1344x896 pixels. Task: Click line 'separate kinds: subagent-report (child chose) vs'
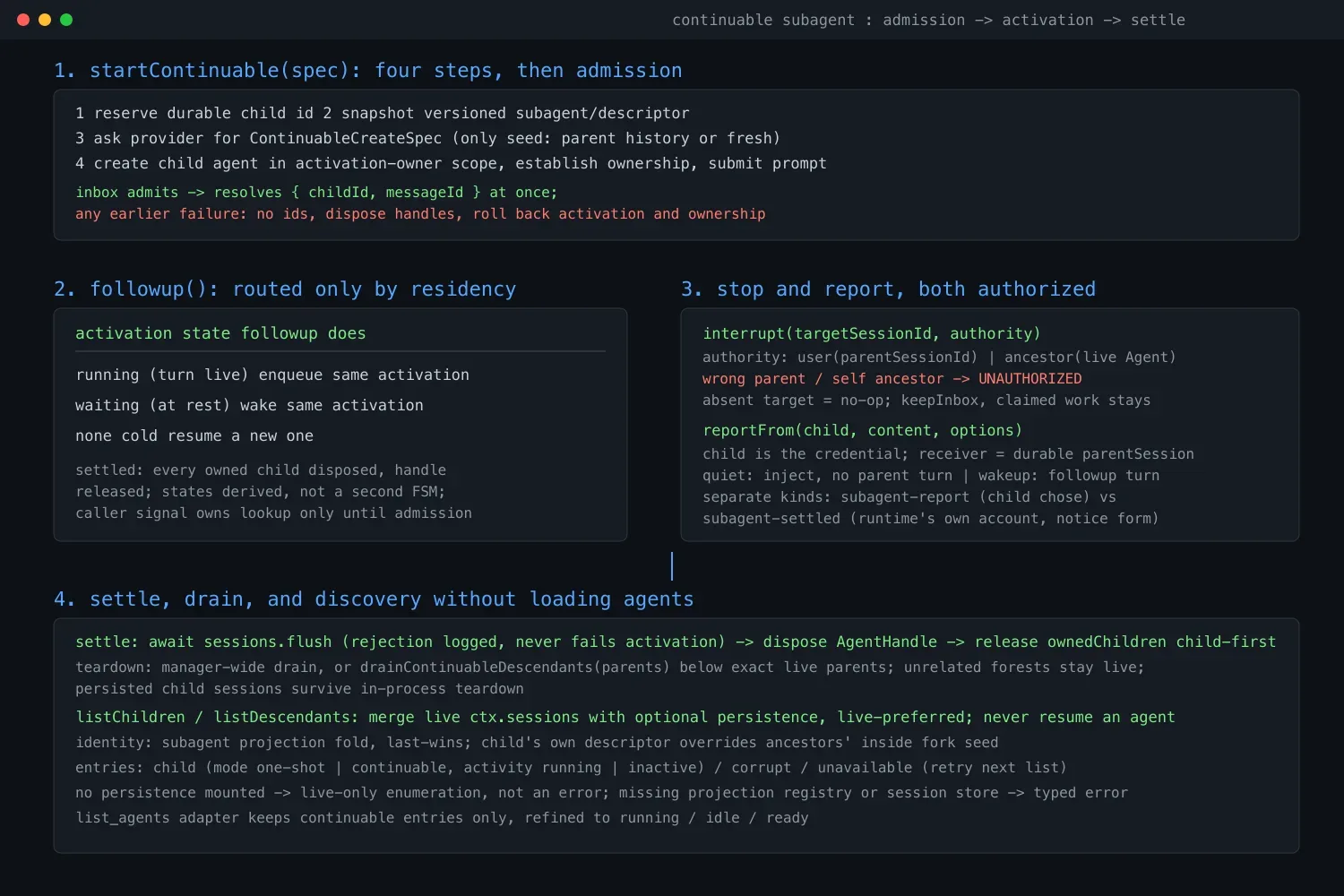pos(909,496)
